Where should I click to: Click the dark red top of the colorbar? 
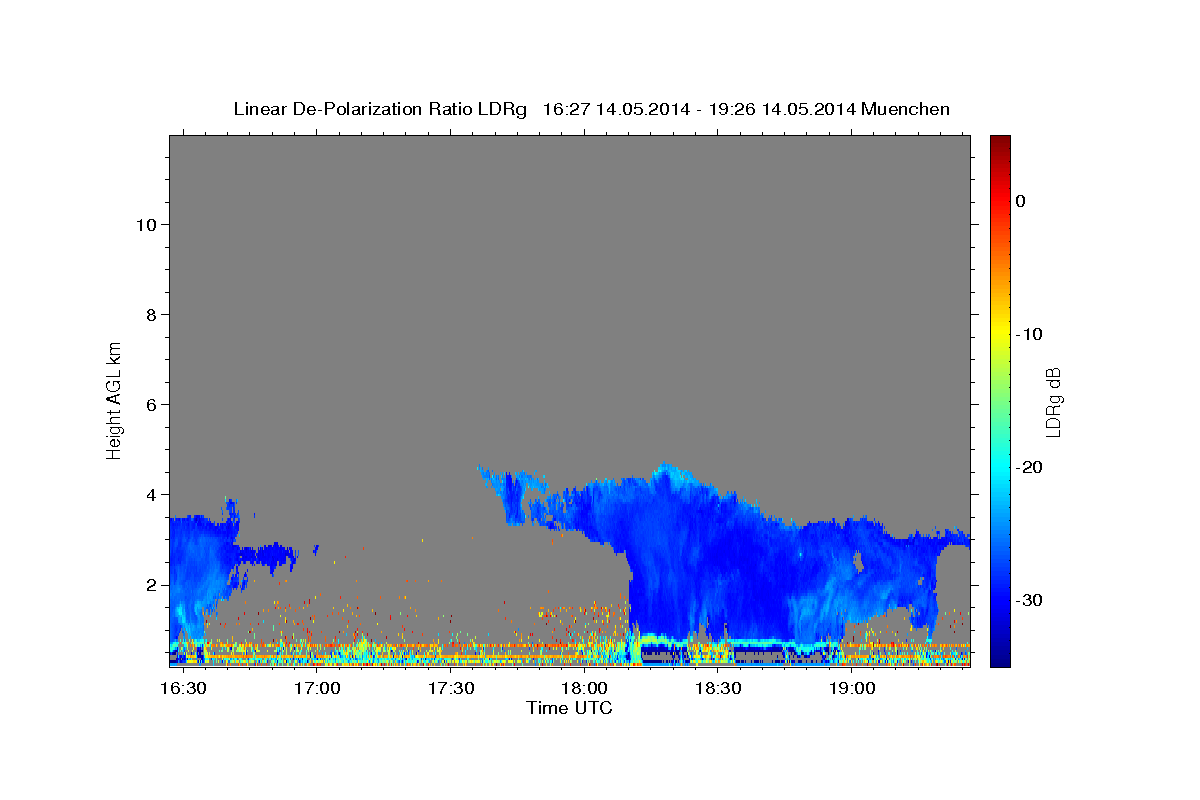pyautogui.click(x=999, y=145)
